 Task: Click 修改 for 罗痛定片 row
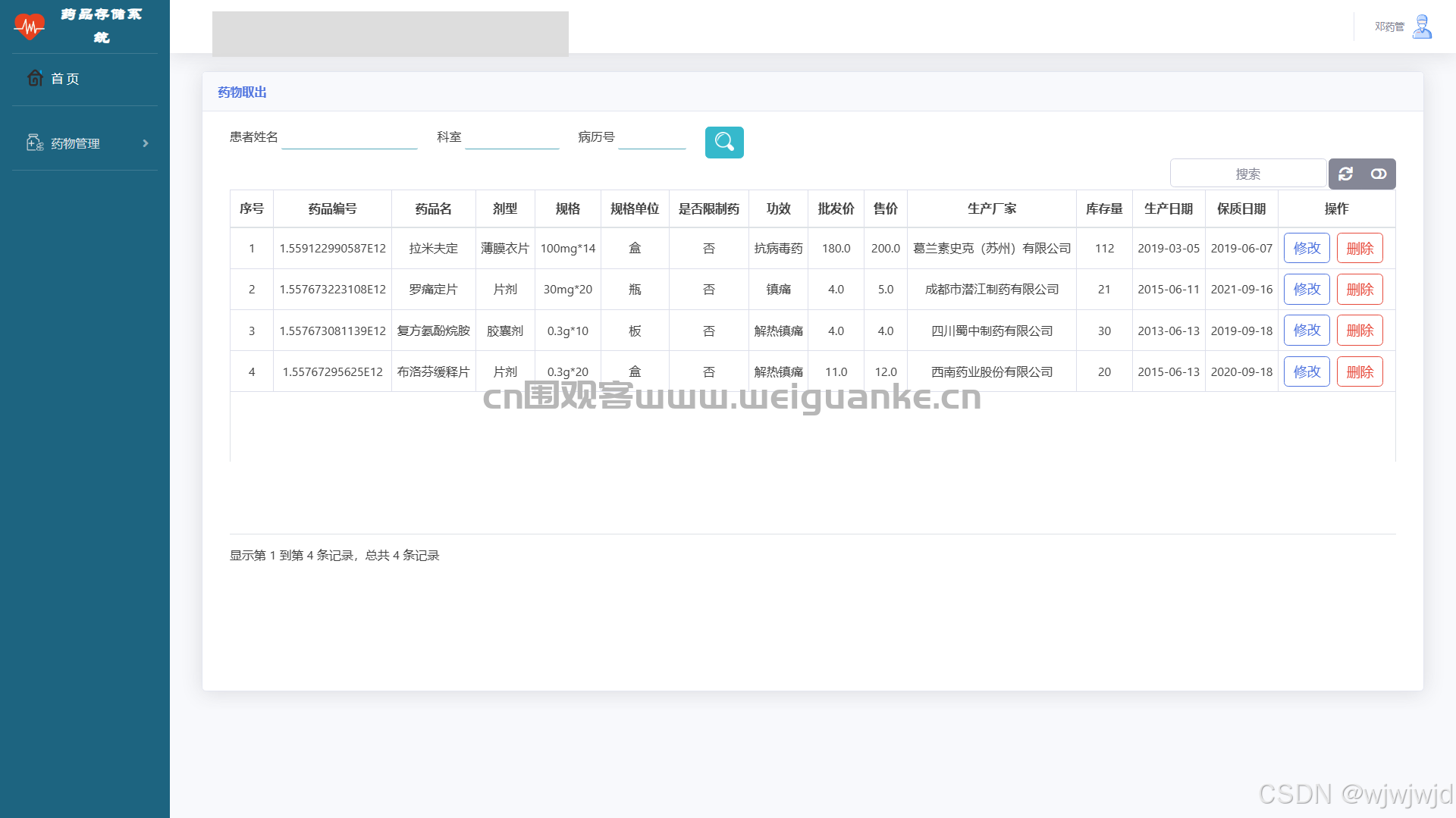pyautogui.click(x=1307, y=290)
